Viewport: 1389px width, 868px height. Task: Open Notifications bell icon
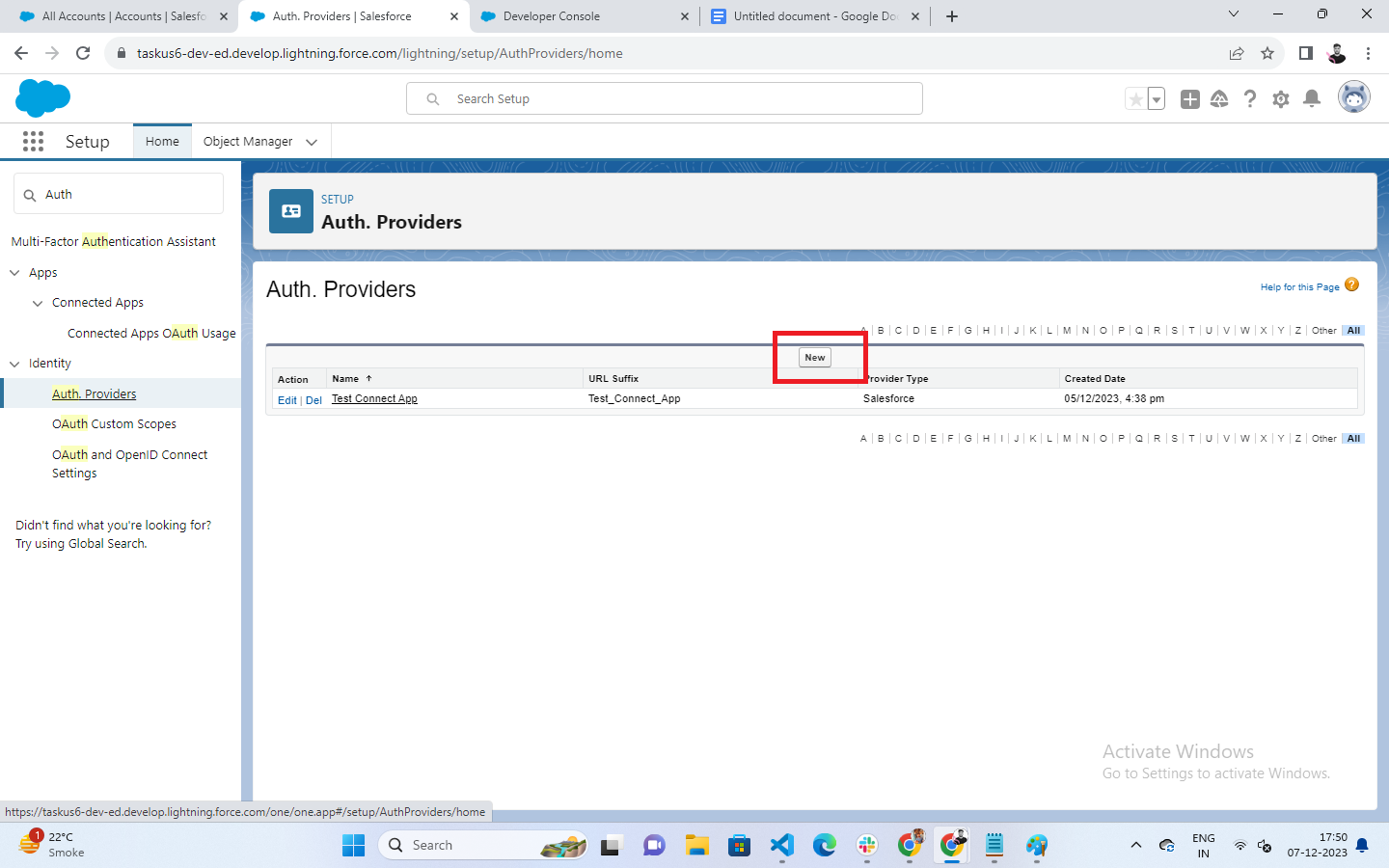[1312, 98]
